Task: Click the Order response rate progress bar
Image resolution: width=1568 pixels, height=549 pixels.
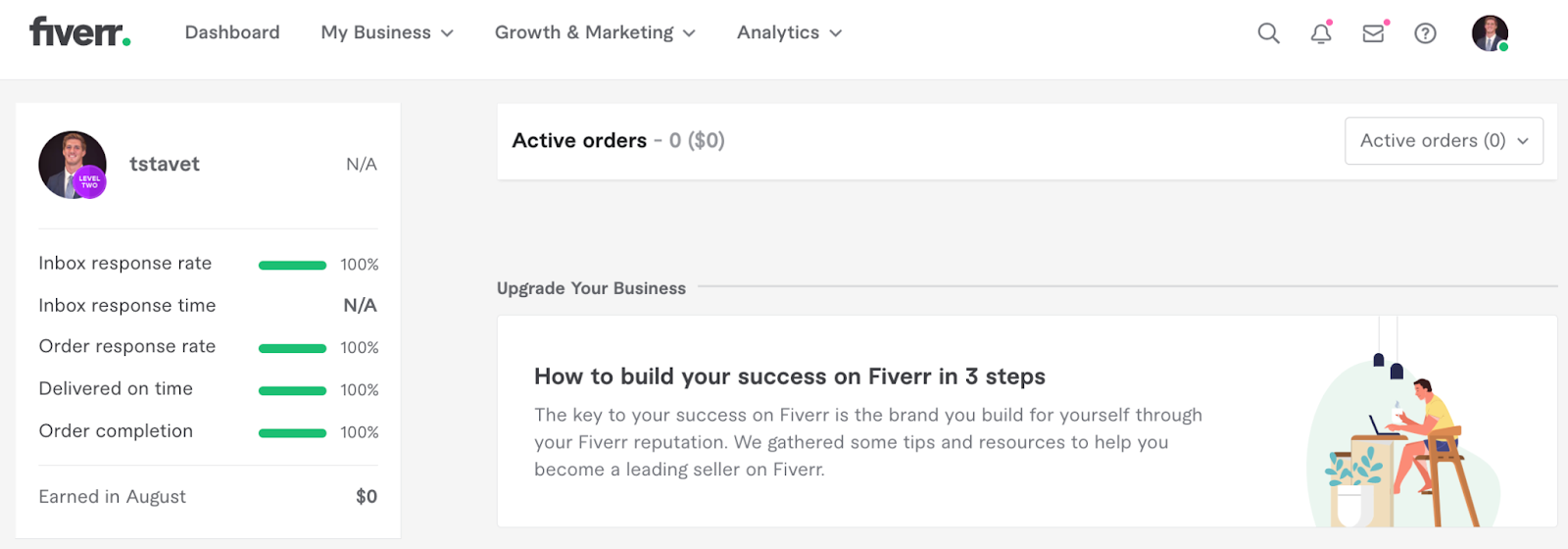Action: (292, 348)
